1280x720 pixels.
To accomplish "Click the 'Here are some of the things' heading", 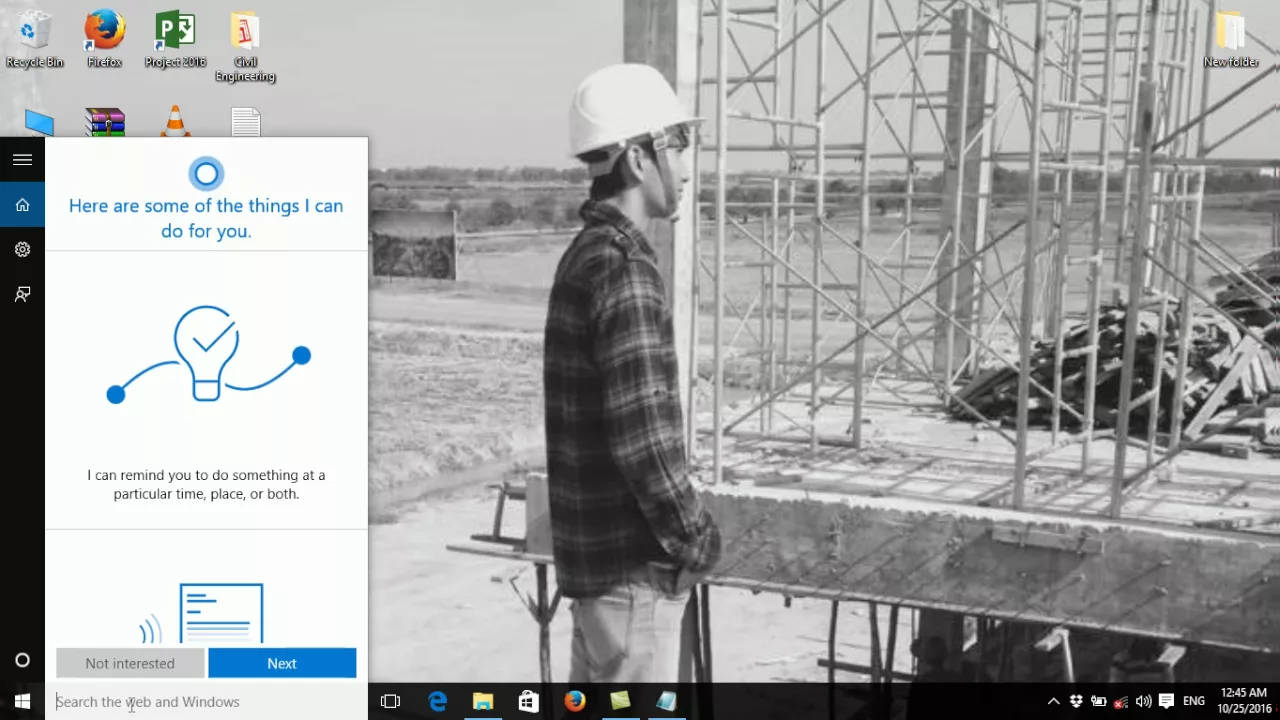I will point(206,218).
